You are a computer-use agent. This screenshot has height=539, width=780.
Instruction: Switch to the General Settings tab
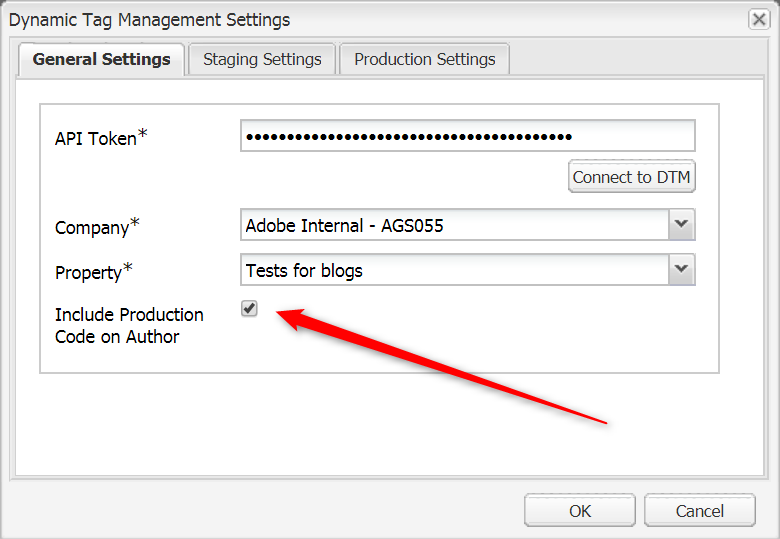tap(102, 59)
